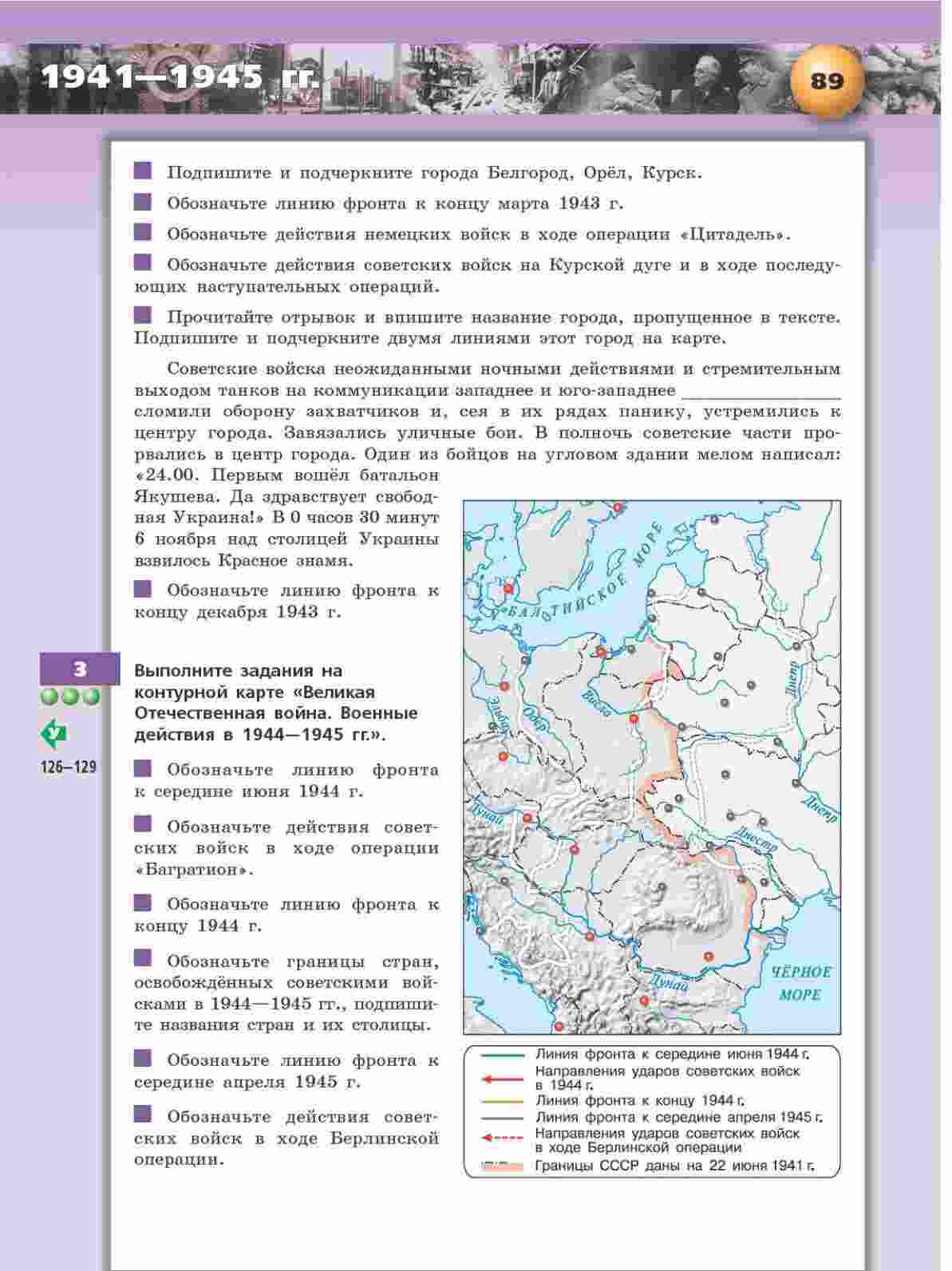The height and width of the screenshot is (1271, 952).
Task: Click the text "Отечественная война. Военные"
Action: point(276,712)
